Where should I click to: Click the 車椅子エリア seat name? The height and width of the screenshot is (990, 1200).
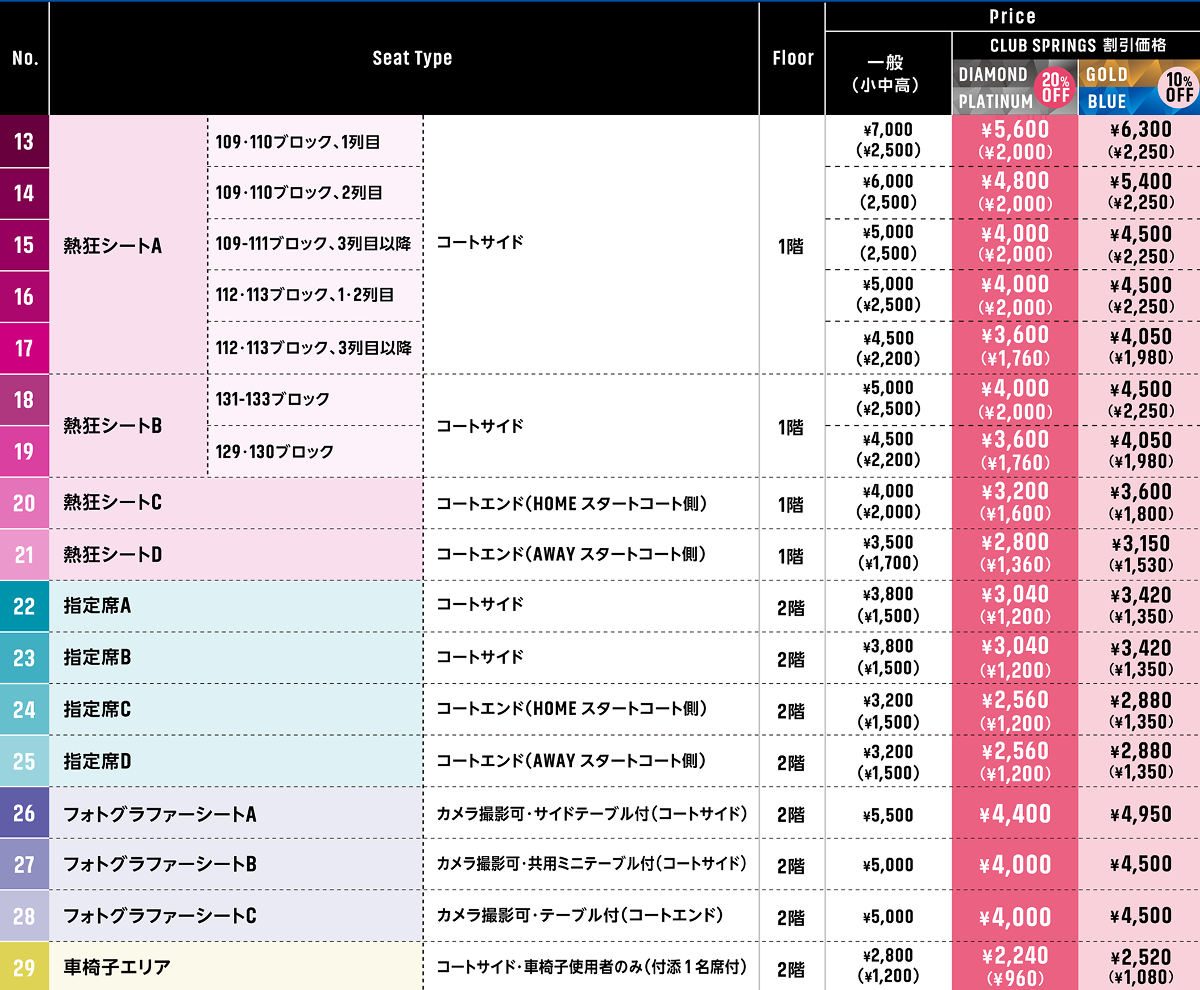pyautogui.click(x=117, y=967)
